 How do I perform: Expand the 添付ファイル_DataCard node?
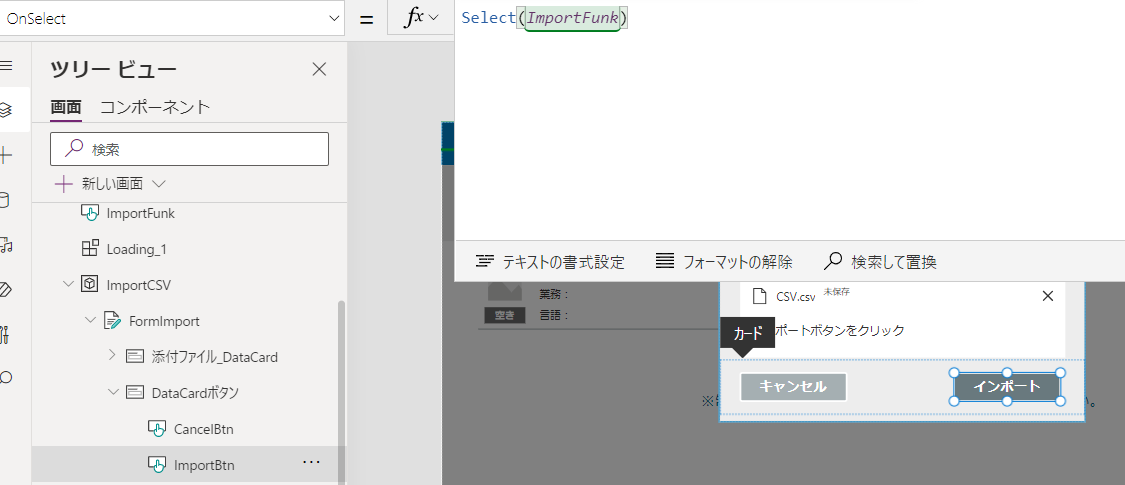coord(112,354)
